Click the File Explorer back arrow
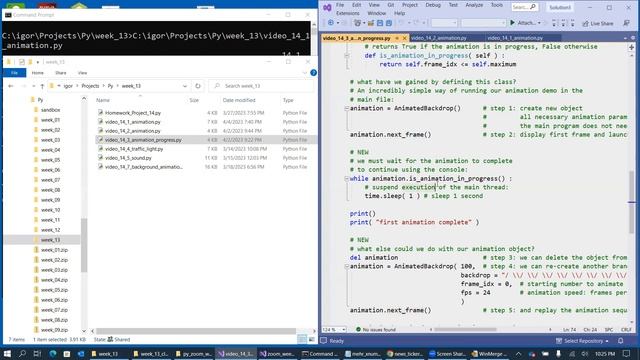This screenshot has width=640, height=360. pyautogui.click(x=11, y=86)
